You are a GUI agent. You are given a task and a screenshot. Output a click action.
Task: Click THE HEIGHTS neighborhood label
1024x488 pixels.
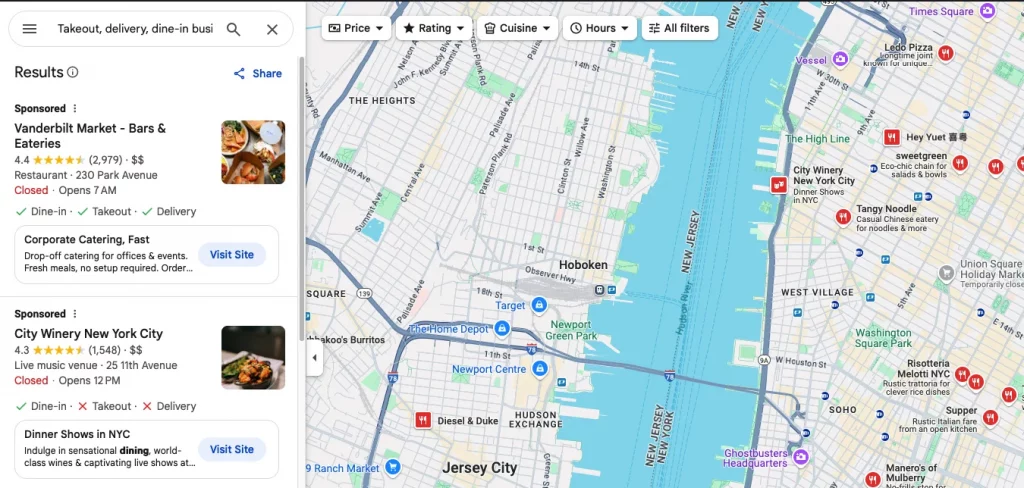[382, 101]
